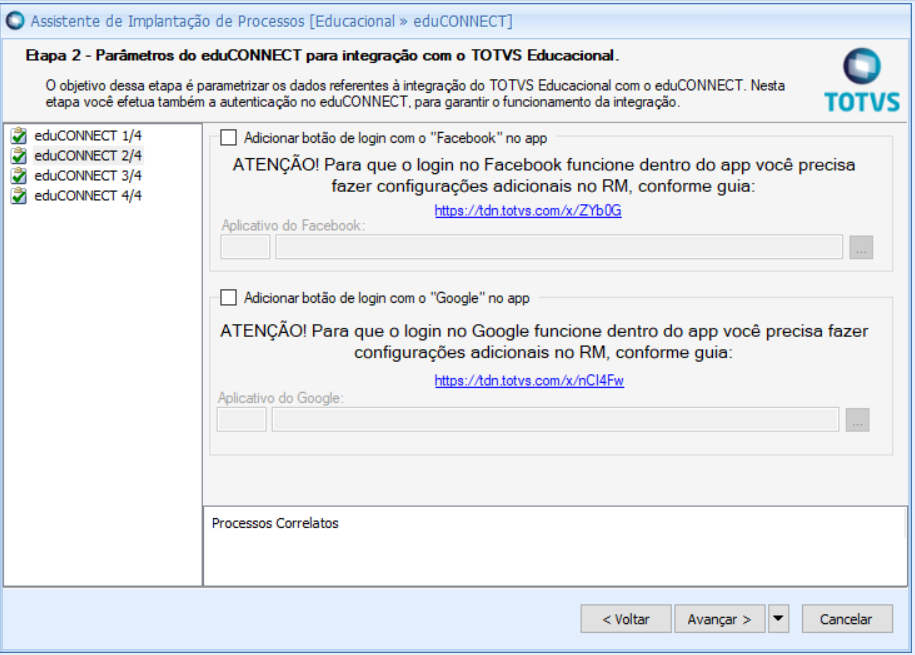Select eduCONNECT 1/4 step

click(x=88, y=136)
